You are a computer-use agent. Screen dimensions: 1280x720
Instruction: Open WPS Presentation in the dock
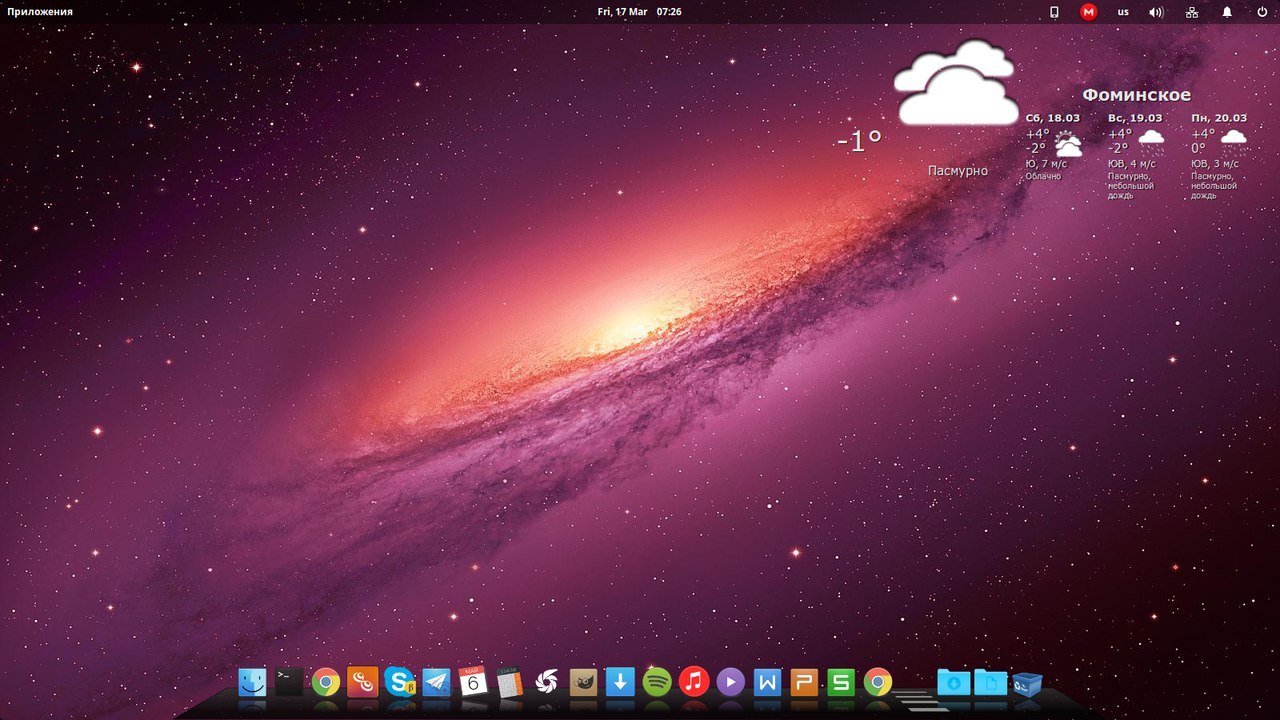tap(804, 682)
